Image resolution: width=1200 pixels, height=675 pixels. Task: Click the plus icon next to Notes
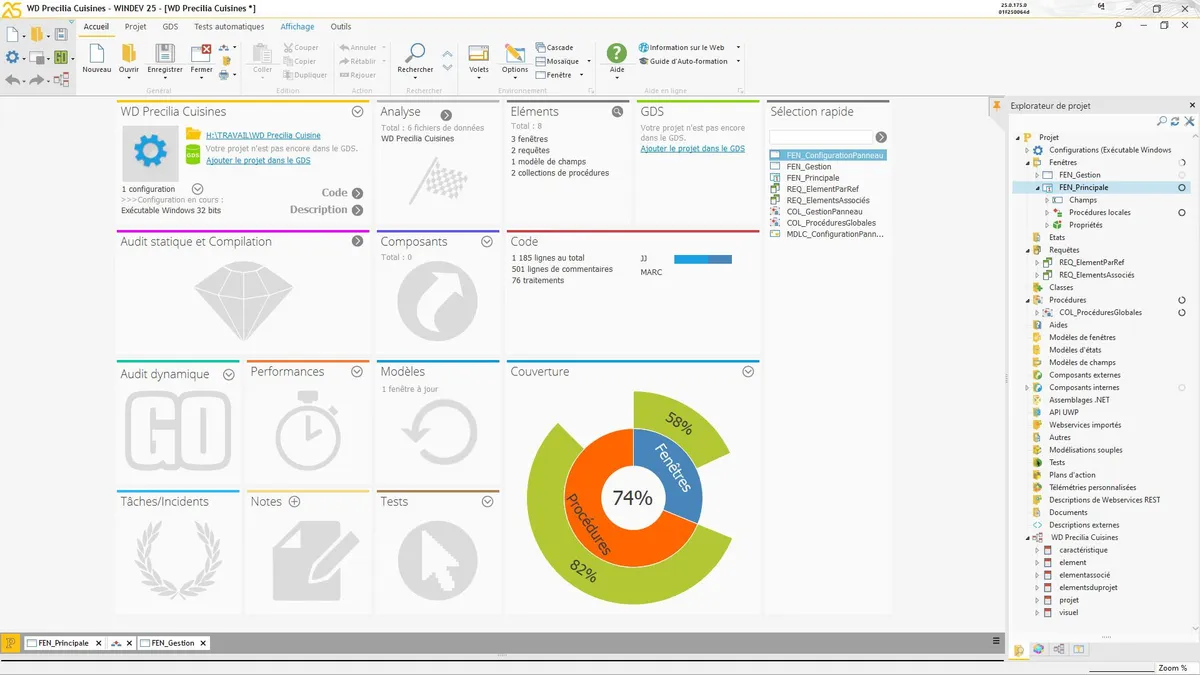[294, 502]
